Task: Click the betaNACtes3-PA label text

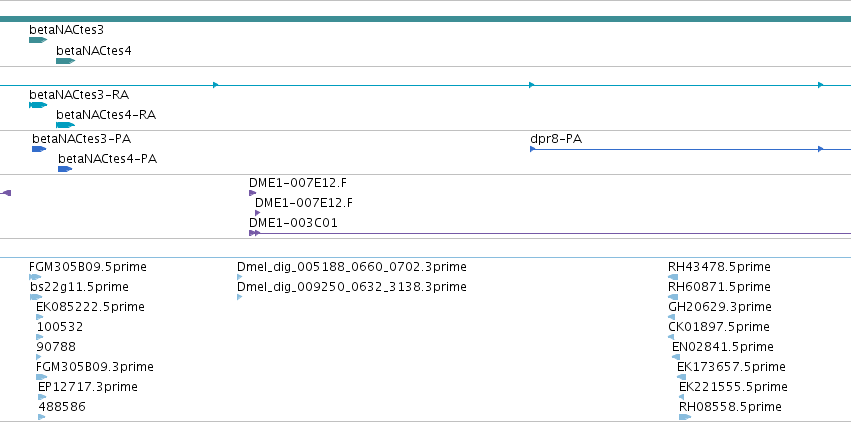Action: click(x=81, y=139)
